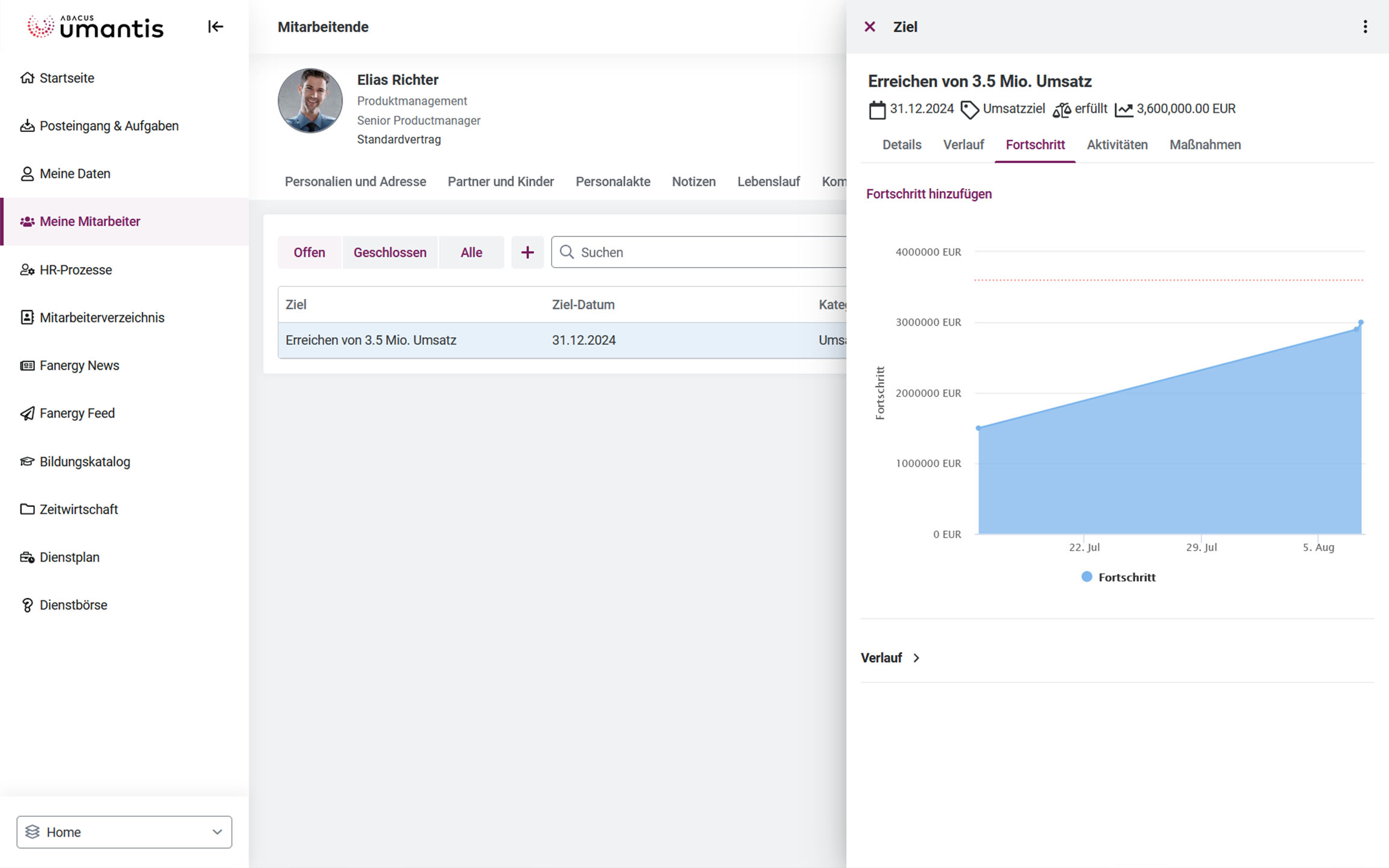Click the Fanergy Feed paper plane icon
The width and height of the screenshot is (1389, 868).
pos(27,414)
